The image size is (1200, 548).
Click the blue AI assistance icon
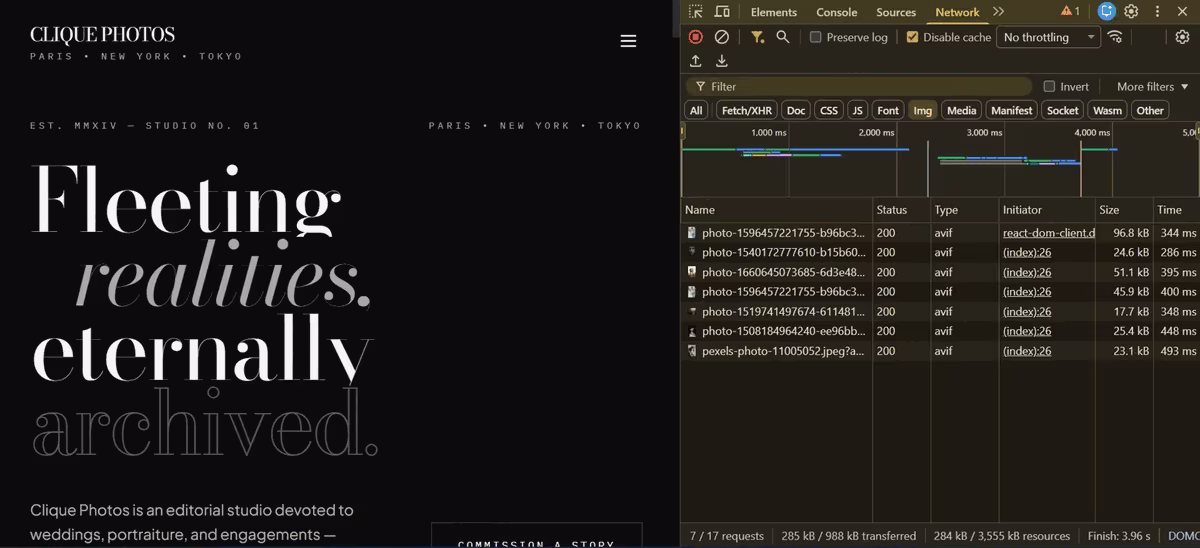point(1106,12)
